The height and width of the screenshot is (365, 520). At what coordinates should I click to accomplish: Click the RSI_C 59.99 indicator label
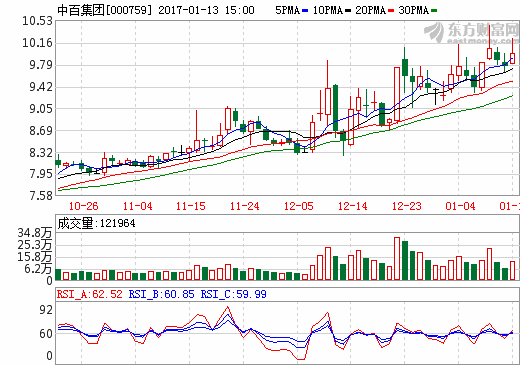233,294
